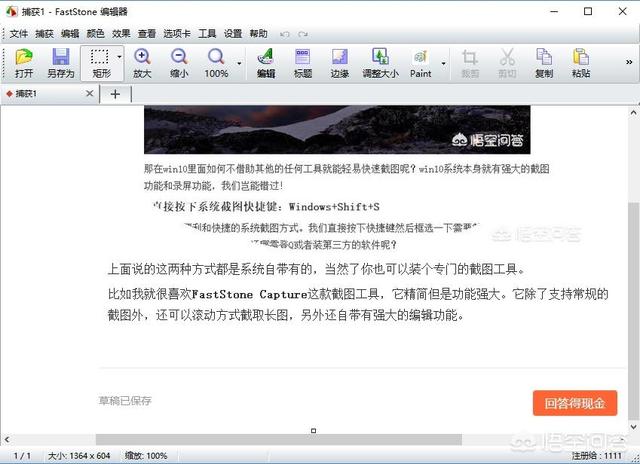Image resolution: width=640 pixels, height=464 pixels.
Task: Click the captured landscape image
Action: point(337,130)
